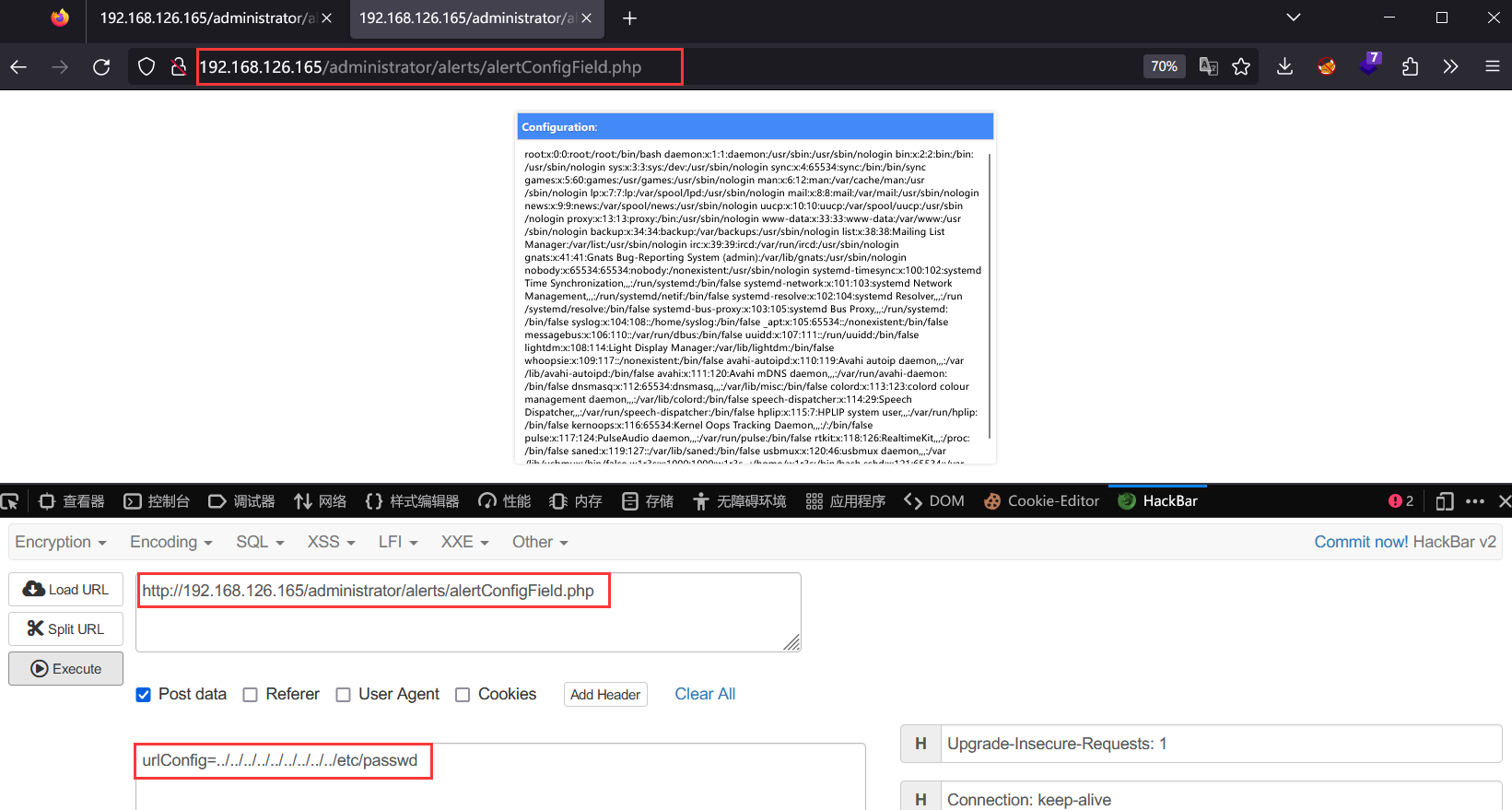The height and width of the screenshot is (810, 1512).
Task: Activate the element picker tool
Action: point(9,501)
